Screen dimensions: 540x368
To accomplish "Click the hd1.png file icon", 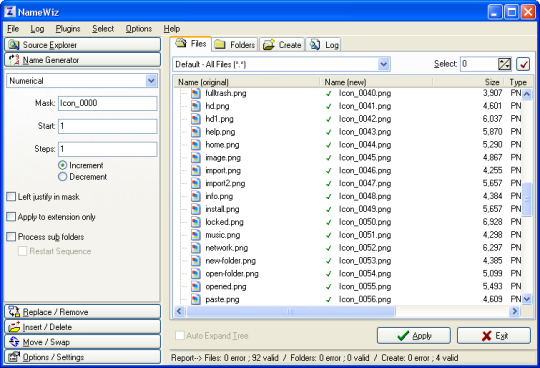I will (x=196, y=119).
